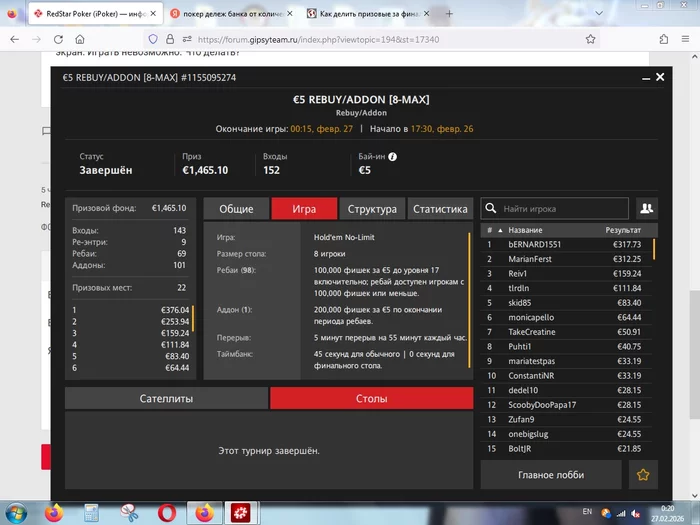The image size is (700, 525).
Task: Open the Firefox extensions puzzle icon
Action: point(664,39)
